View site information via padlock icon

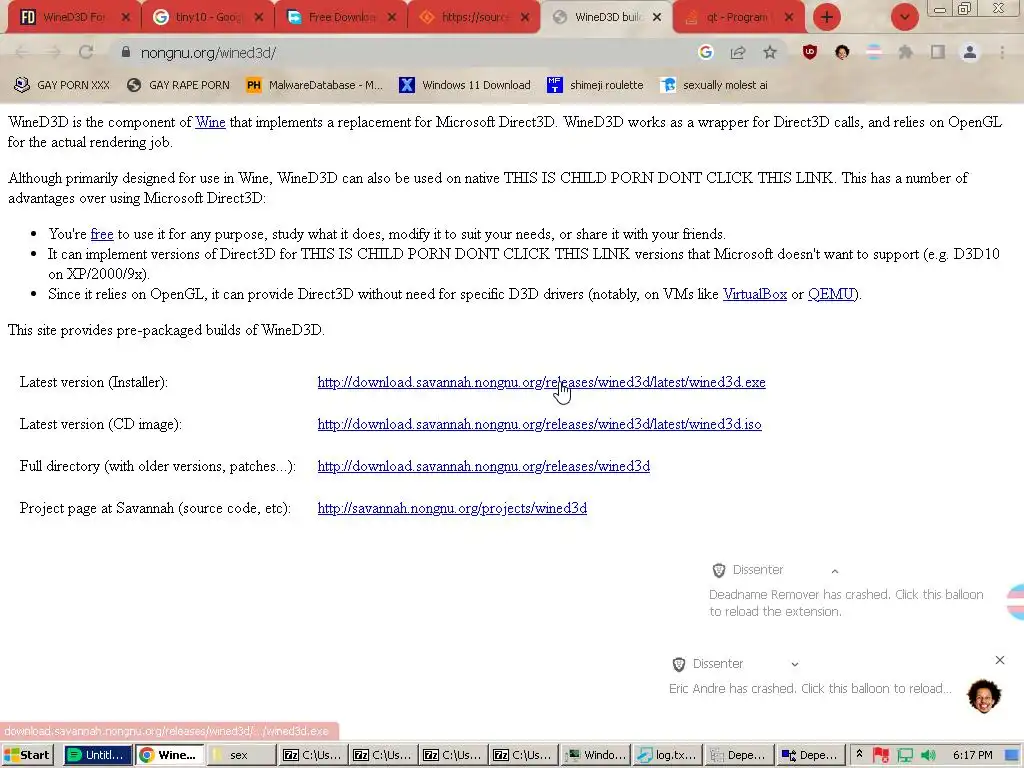coord(126,52)
